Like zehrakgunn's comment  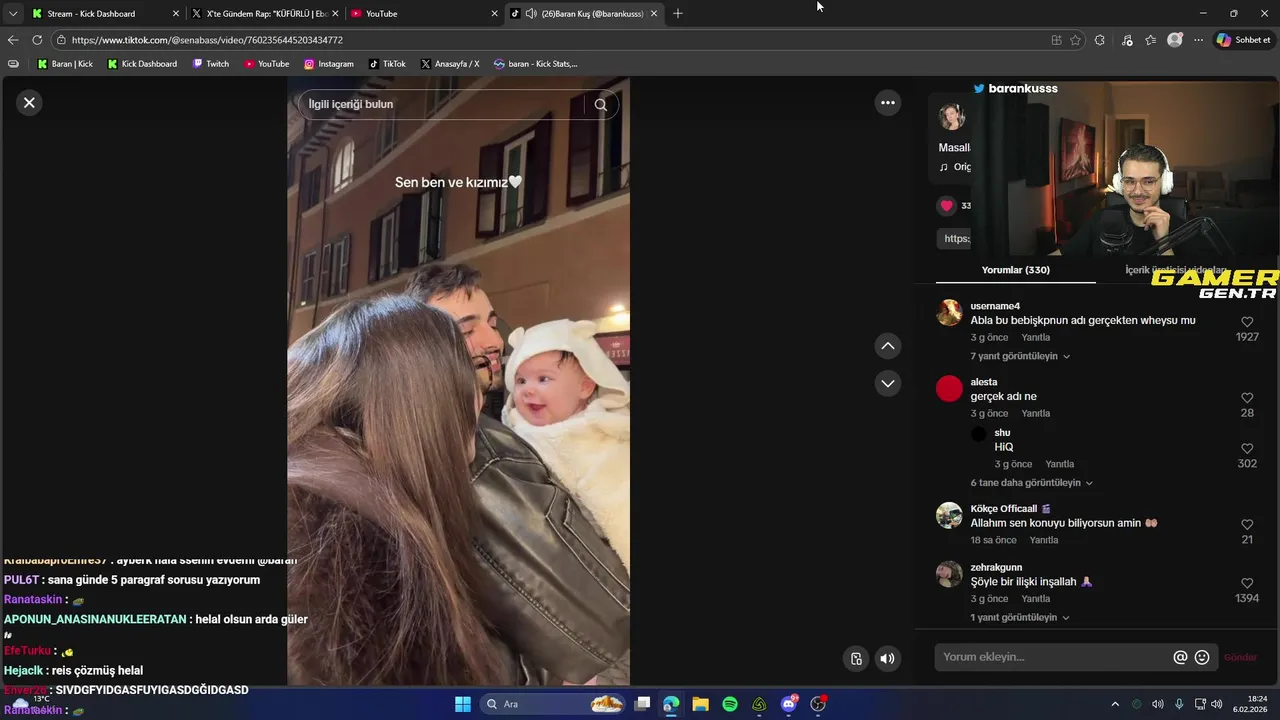point(1247,583)
